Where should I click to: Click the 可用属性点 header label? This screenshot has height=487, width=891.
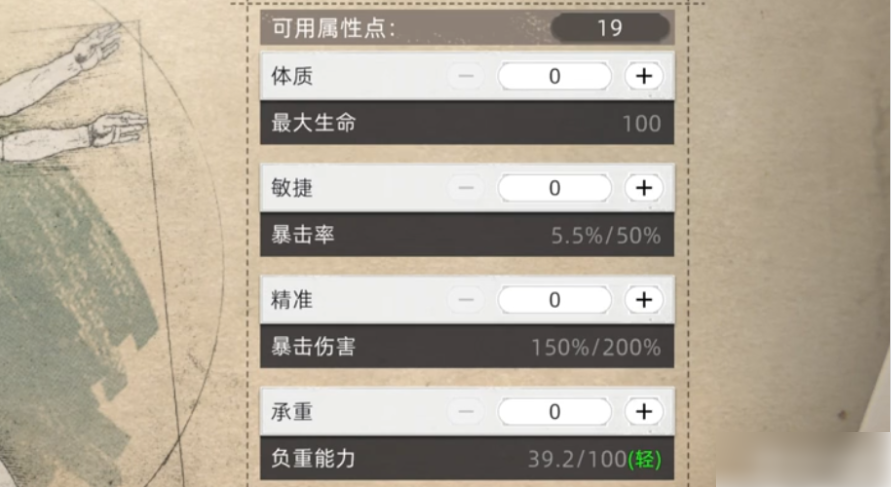click(333, 27)
